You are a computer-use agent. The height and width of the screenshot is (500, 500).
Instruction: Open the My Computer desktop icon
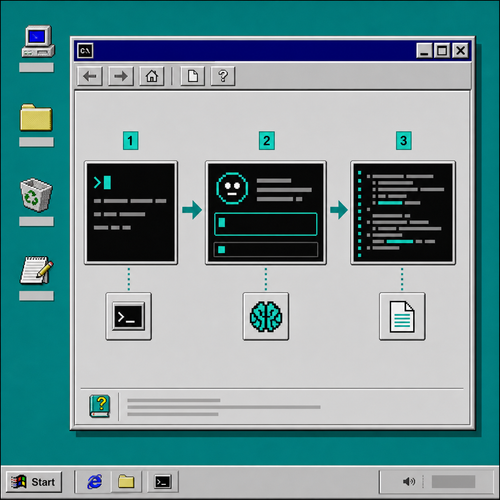tap(38, 41)
